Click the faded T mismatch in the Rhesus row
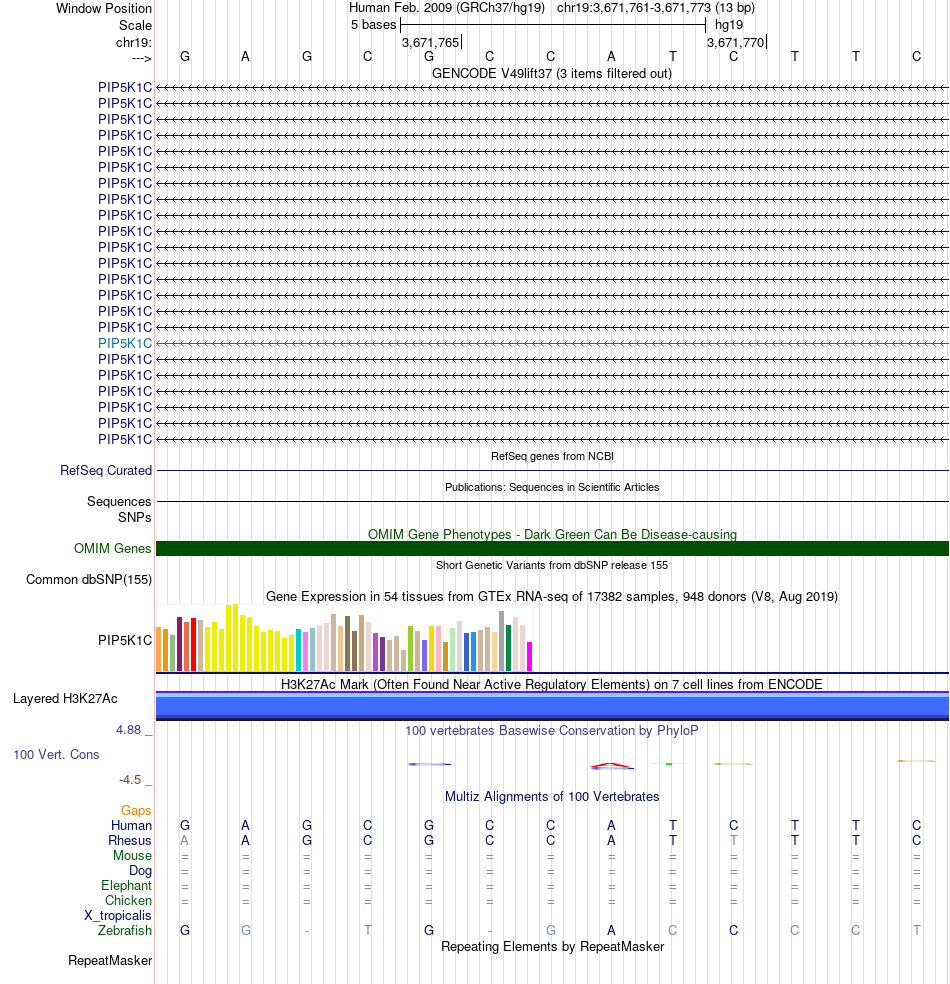 click(734, 840)
